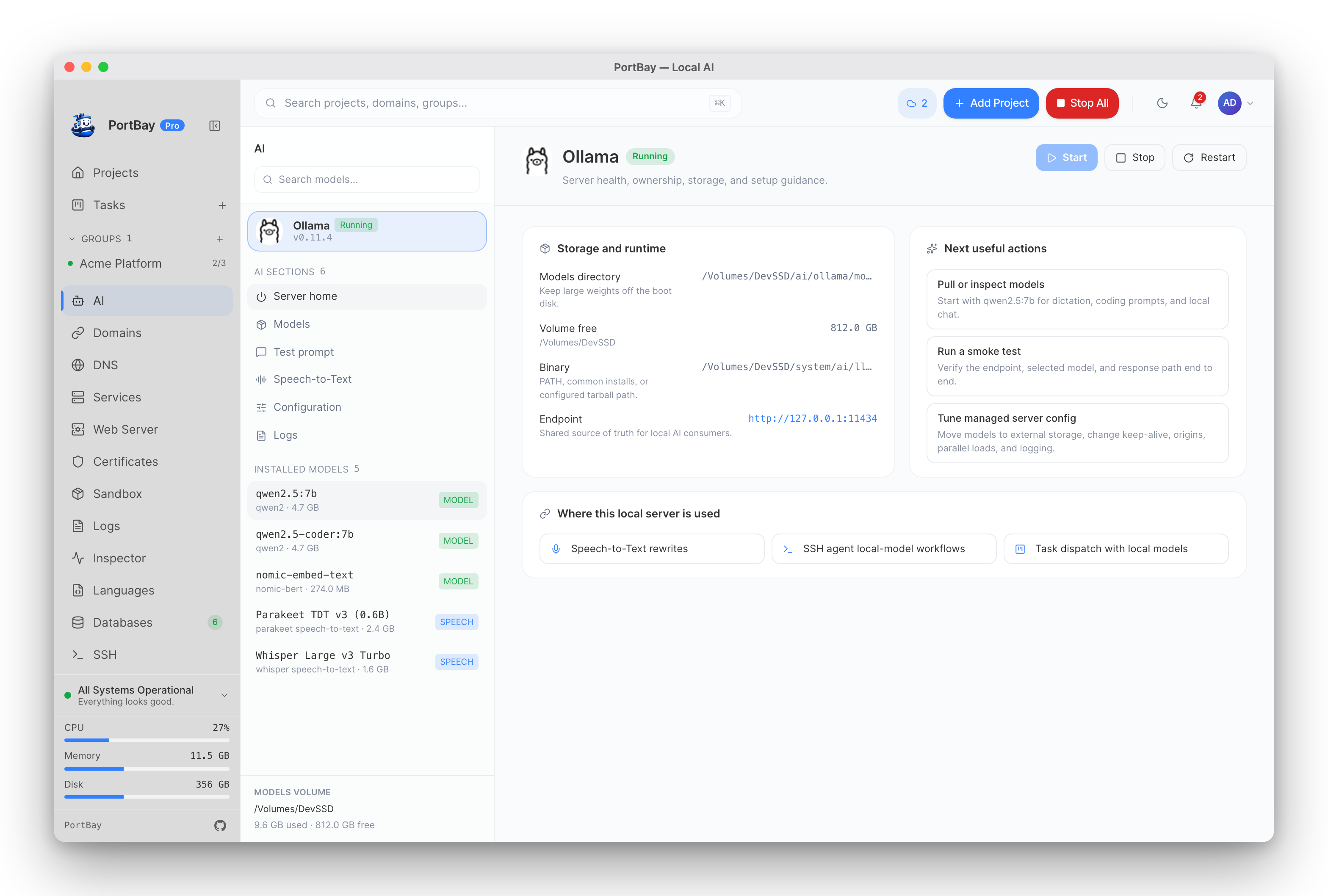Click the CPU usage bar
This screenshot has height=896, width=1328.
tap(147, 740)
